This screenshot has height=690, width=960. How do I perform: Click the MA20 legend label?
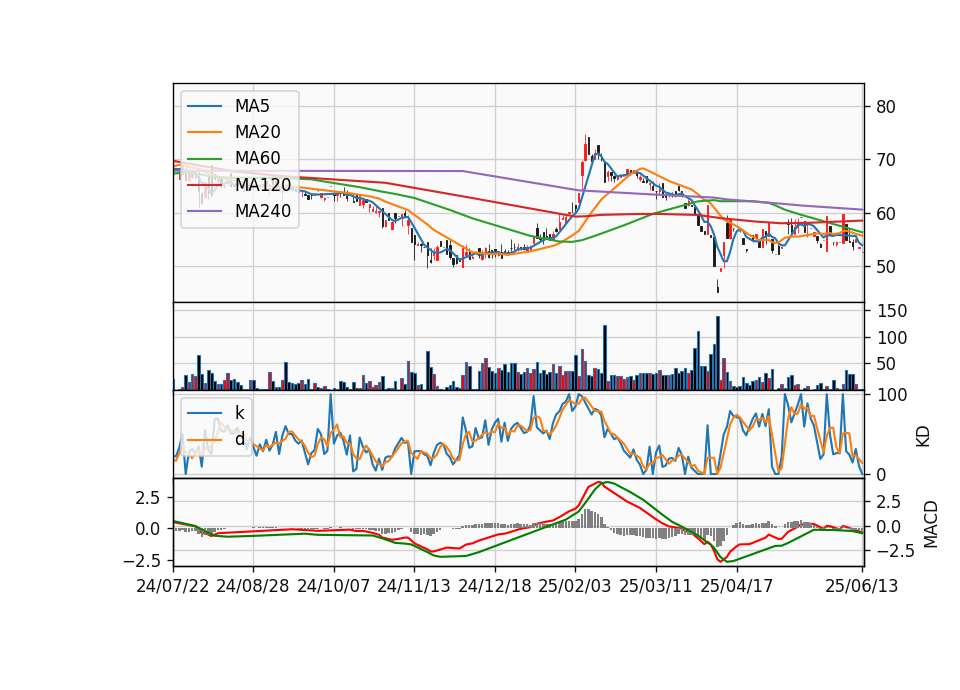click(x=257, y=132)
